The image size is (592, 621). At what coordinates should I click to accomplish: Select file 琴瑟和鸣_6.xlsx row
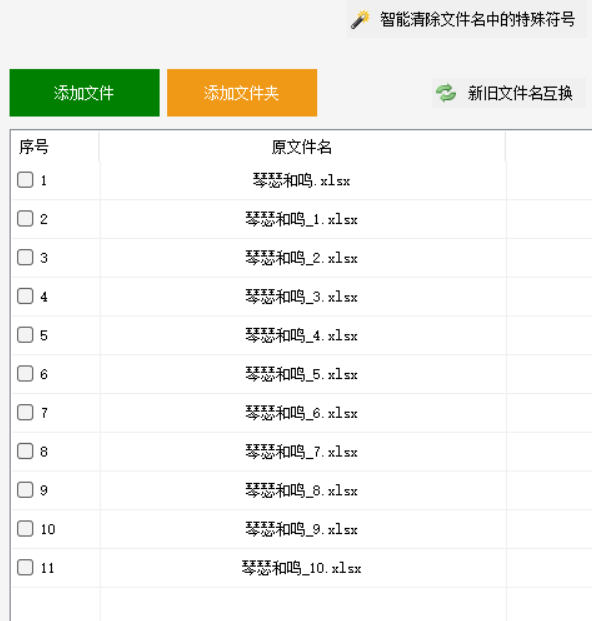(x=302, y=413)
